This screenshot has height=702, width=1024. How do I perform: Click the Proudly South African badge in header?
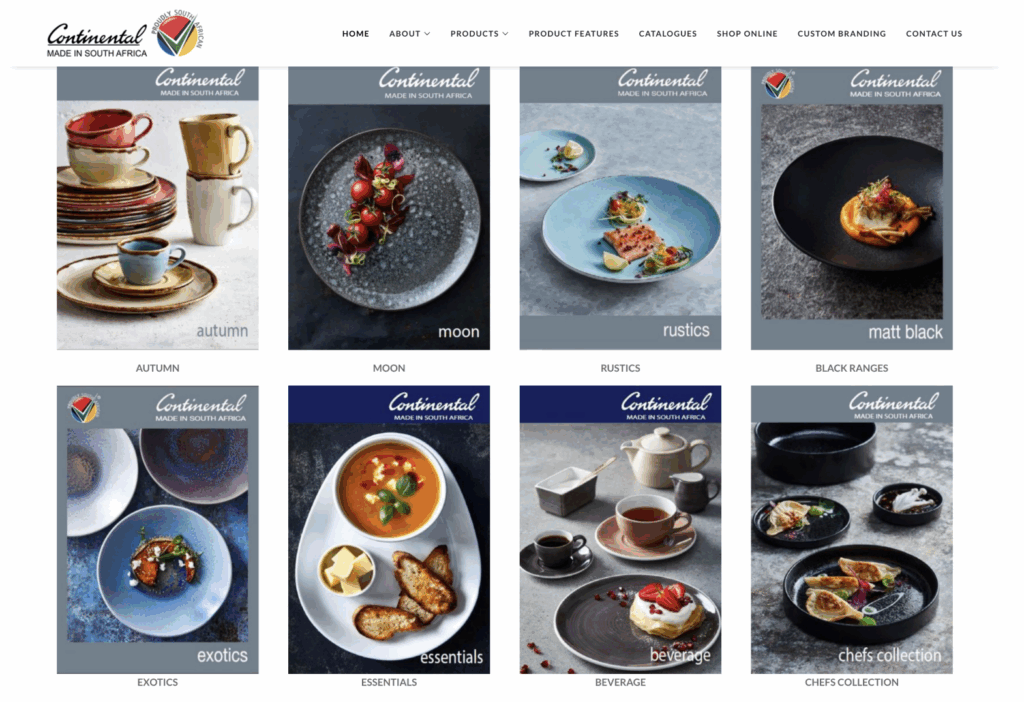click(178, 33)
